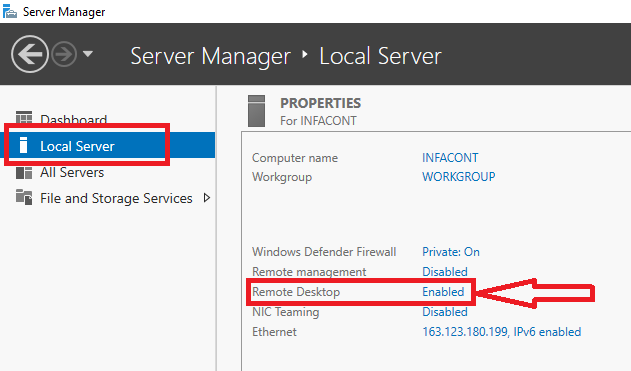Open Windows Defender Firewall Private: On

[x=451, y=252]
